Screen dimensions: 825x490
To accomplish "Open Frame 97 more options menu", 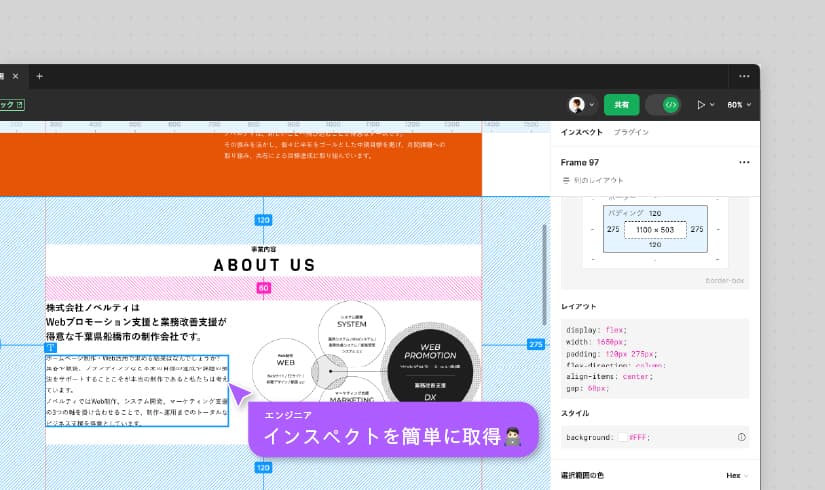I will coord(744,162).
